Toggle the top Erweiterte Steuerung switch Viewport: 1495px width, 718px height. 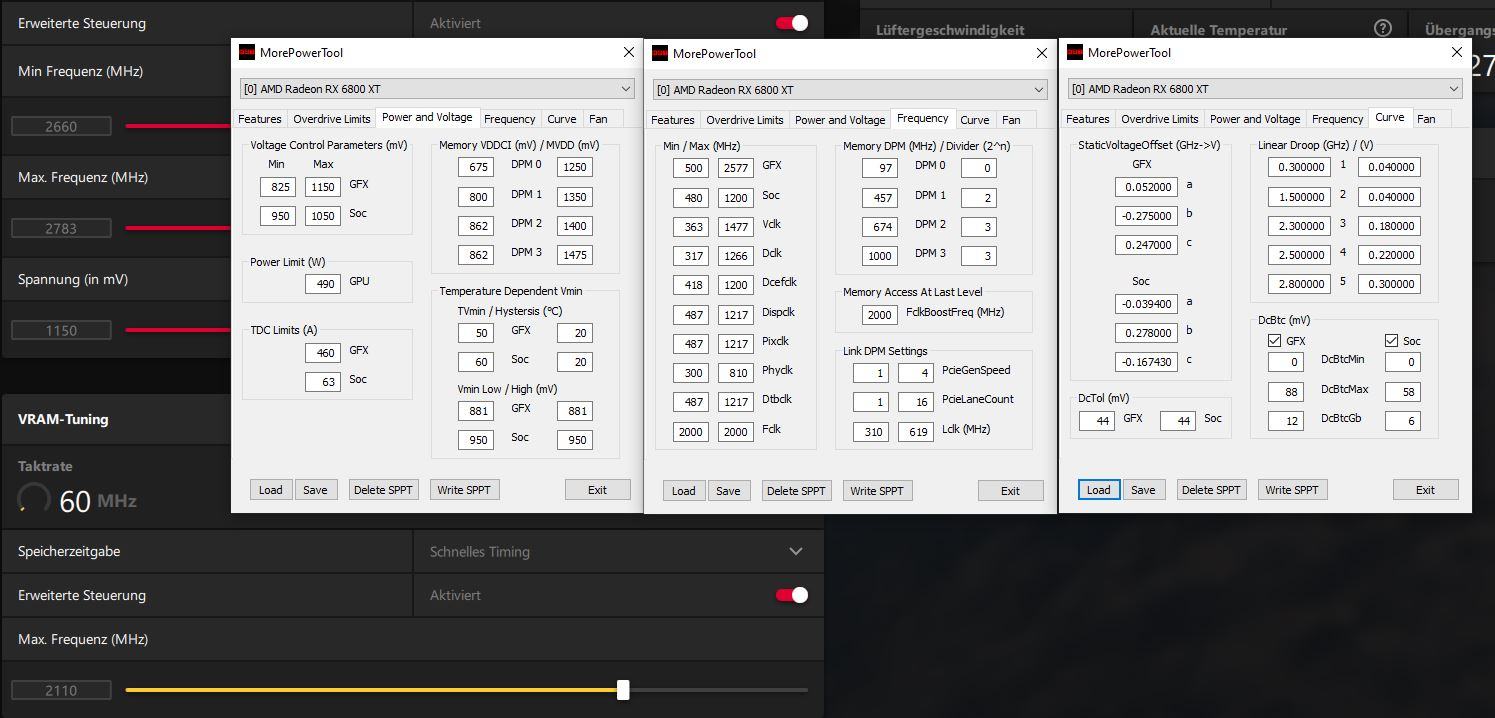tap(792, 23)
